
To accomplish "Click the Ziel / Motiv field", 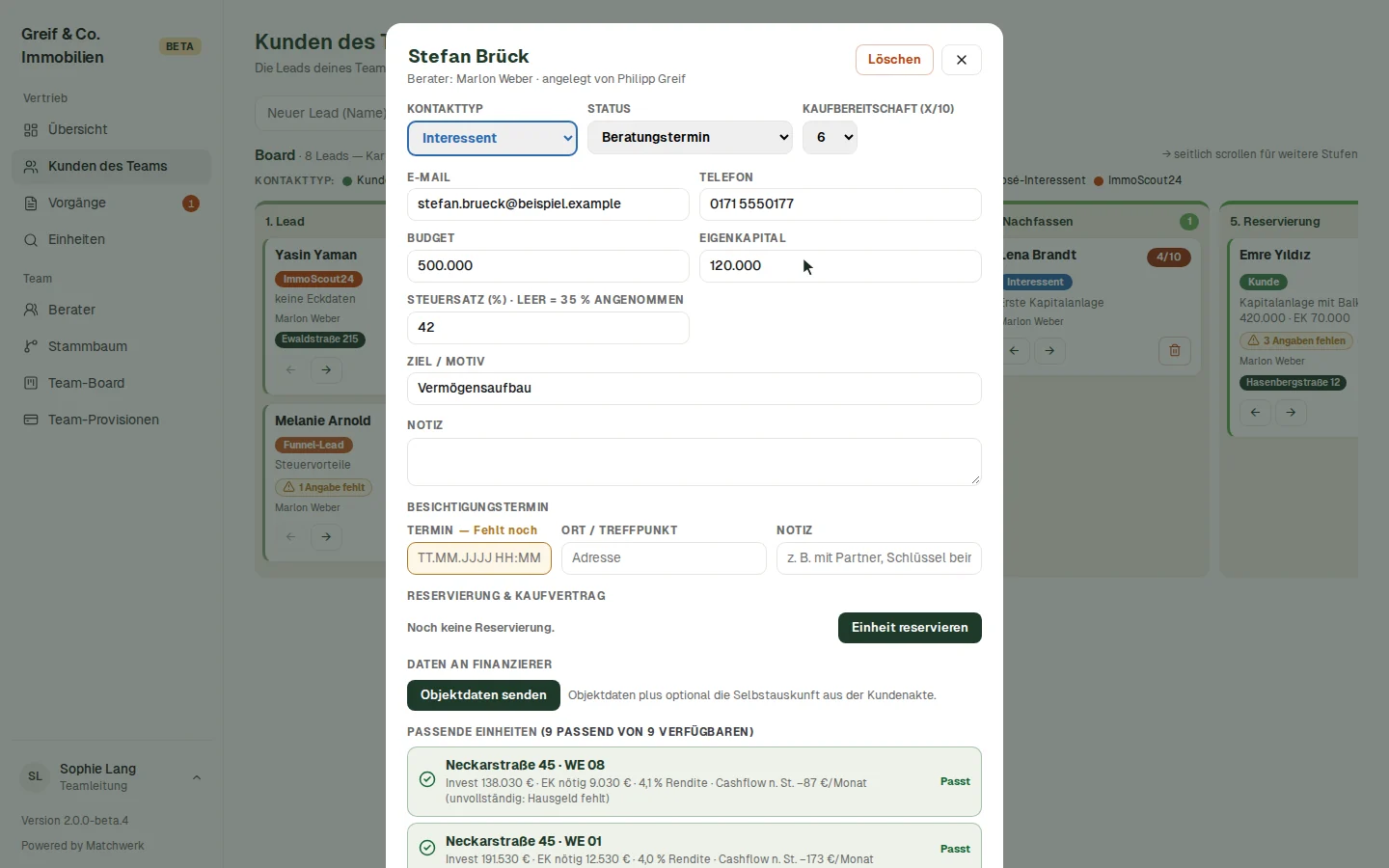I will click(694, 389).
